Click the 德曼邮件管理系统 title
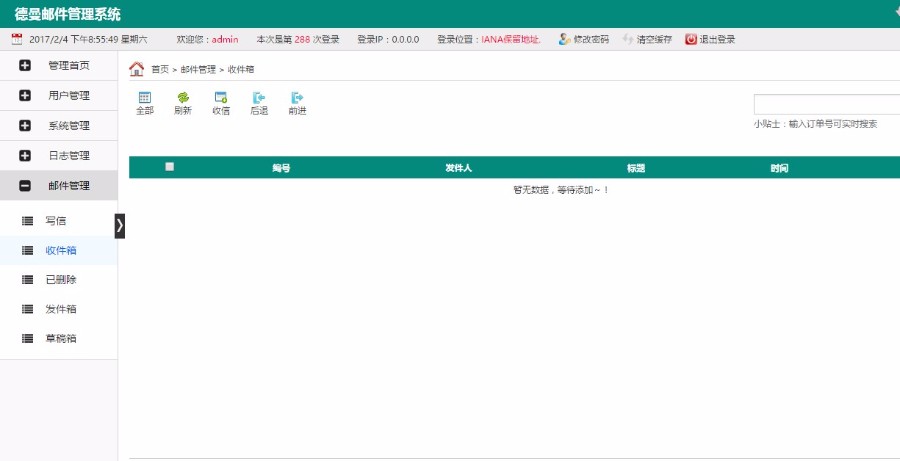The width and height of the screenshot is (900, 461). click(68, 14)
